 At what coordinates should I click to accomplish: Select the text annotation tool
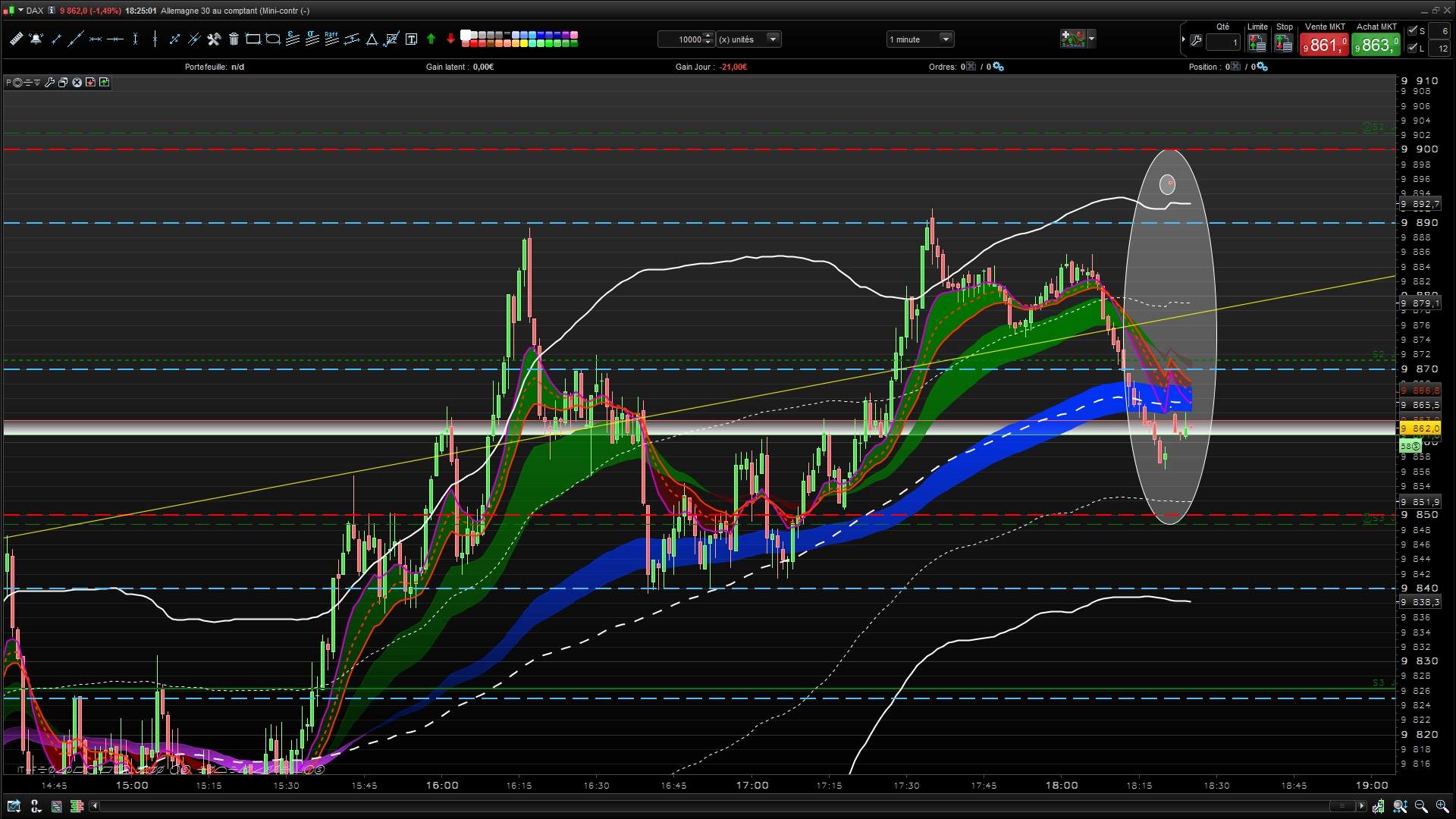pos(411,39)
